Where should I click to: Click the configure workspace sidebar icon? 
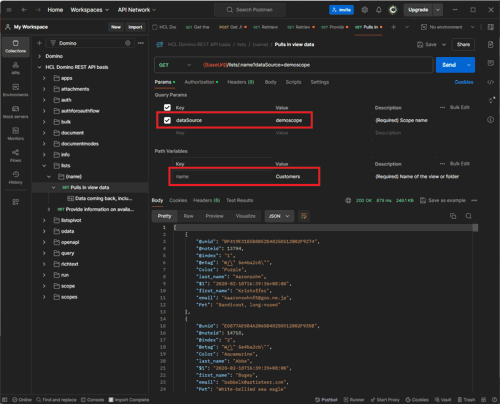pyautogui.click(x=15, y=202)
